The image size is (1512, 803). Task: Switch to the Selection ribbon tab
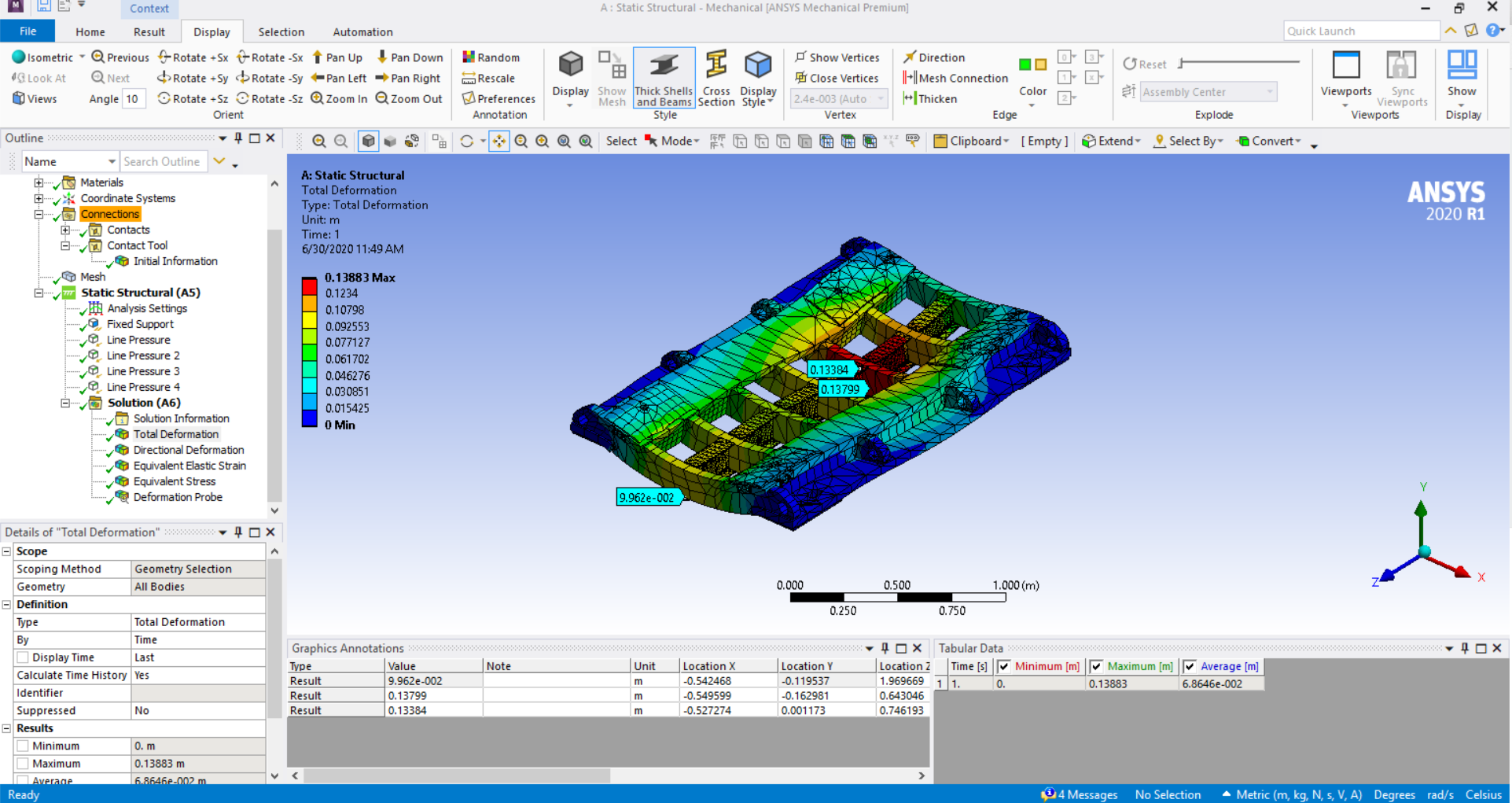point(281,31)
